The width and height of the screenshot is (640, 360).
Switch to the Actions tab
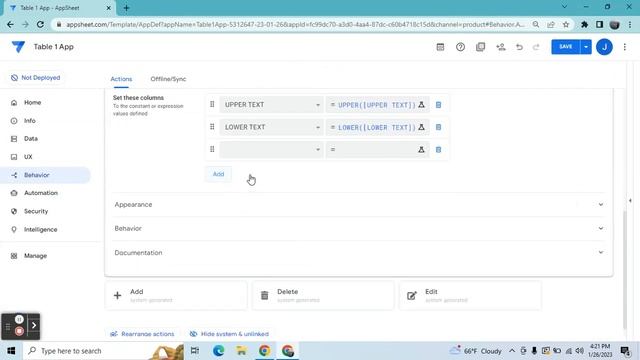coord(121,79)
